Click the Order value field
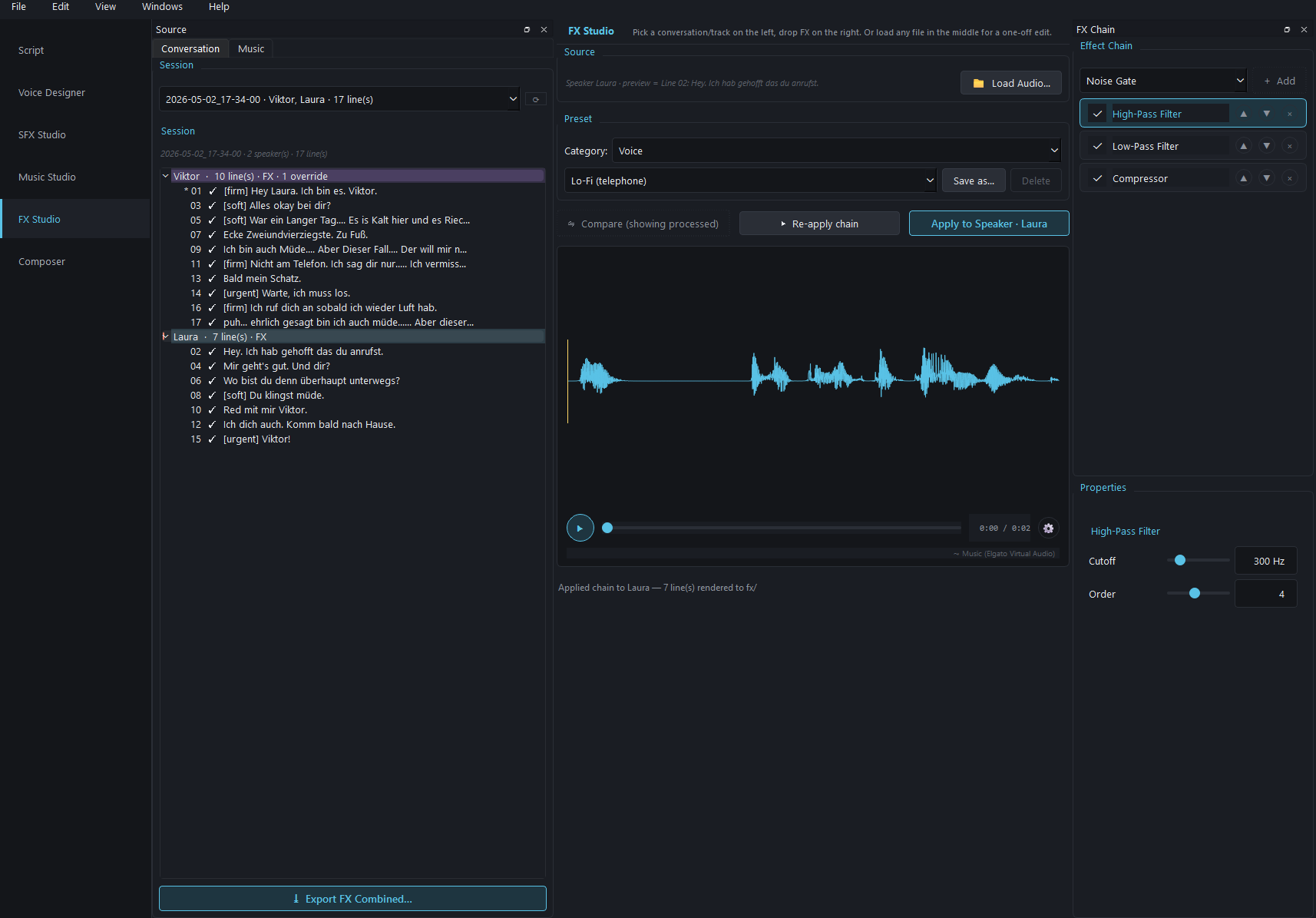Viewport: 1316px width, 918px height. pyautogui.click(x=1266, y=594)
